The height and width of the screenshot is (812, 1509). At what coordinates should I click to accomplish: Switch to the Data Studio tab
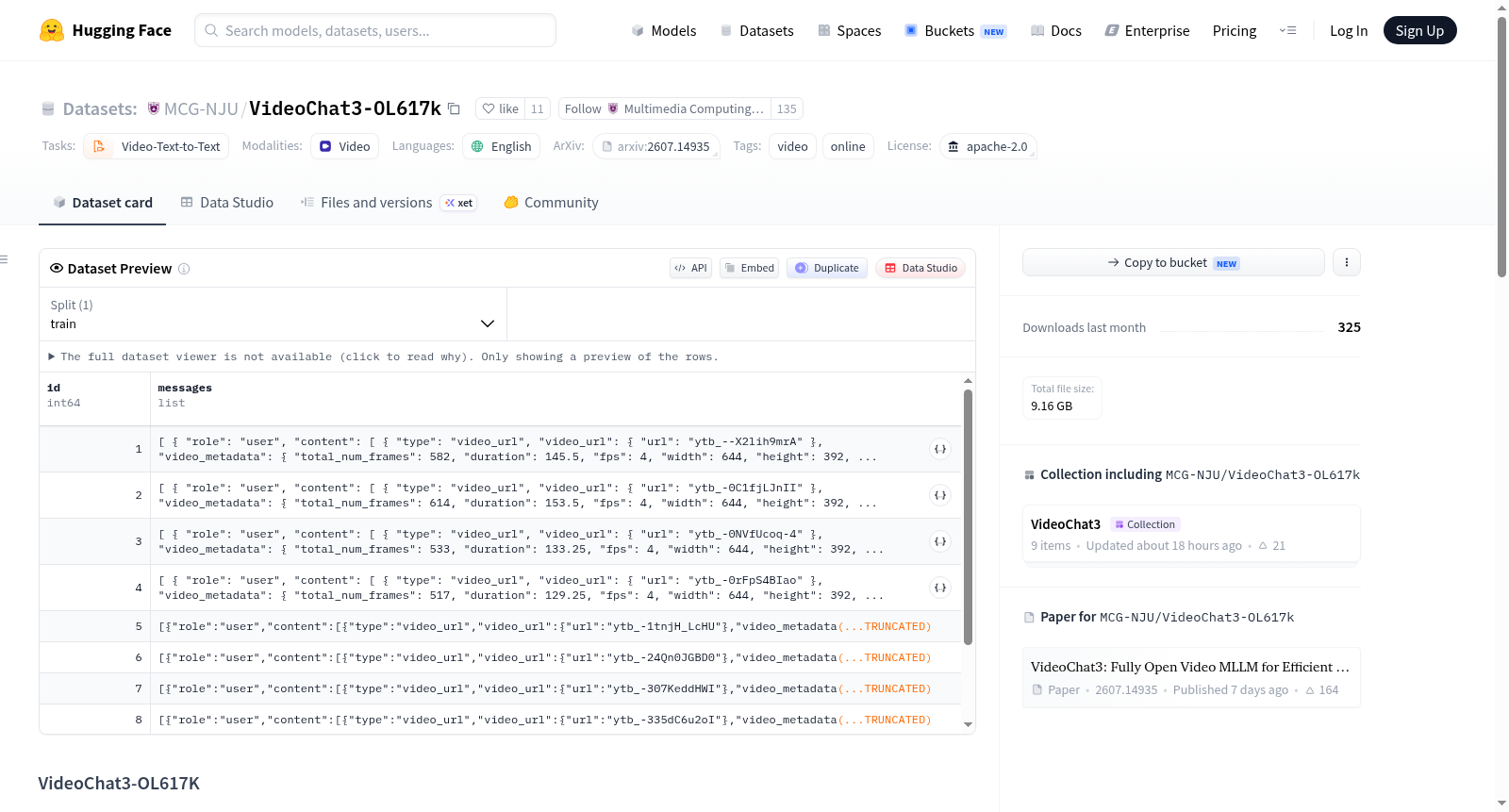(x=227, y=203)
